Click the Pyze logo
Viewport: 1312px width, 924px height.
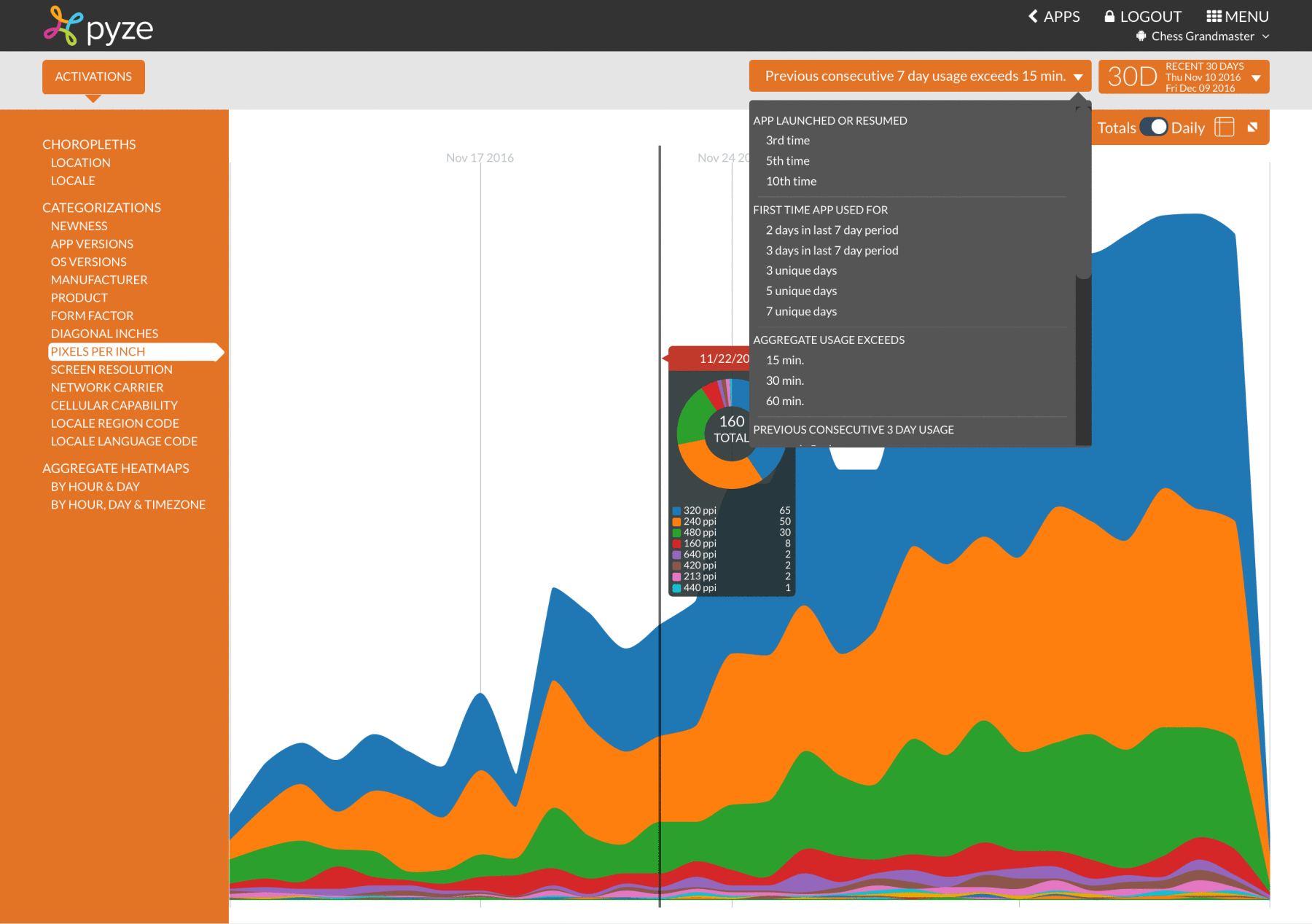[x=98, y=27]
